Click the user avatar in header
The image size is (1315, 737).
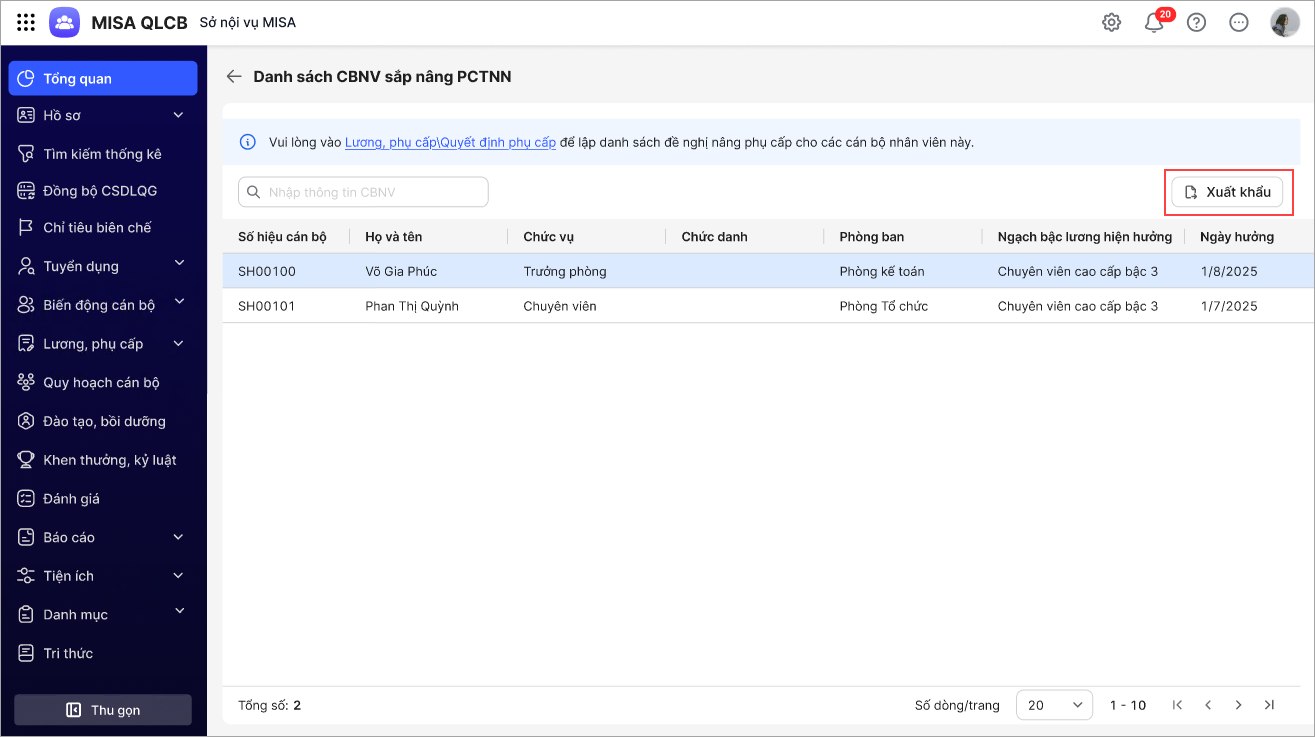(1284, 22)
